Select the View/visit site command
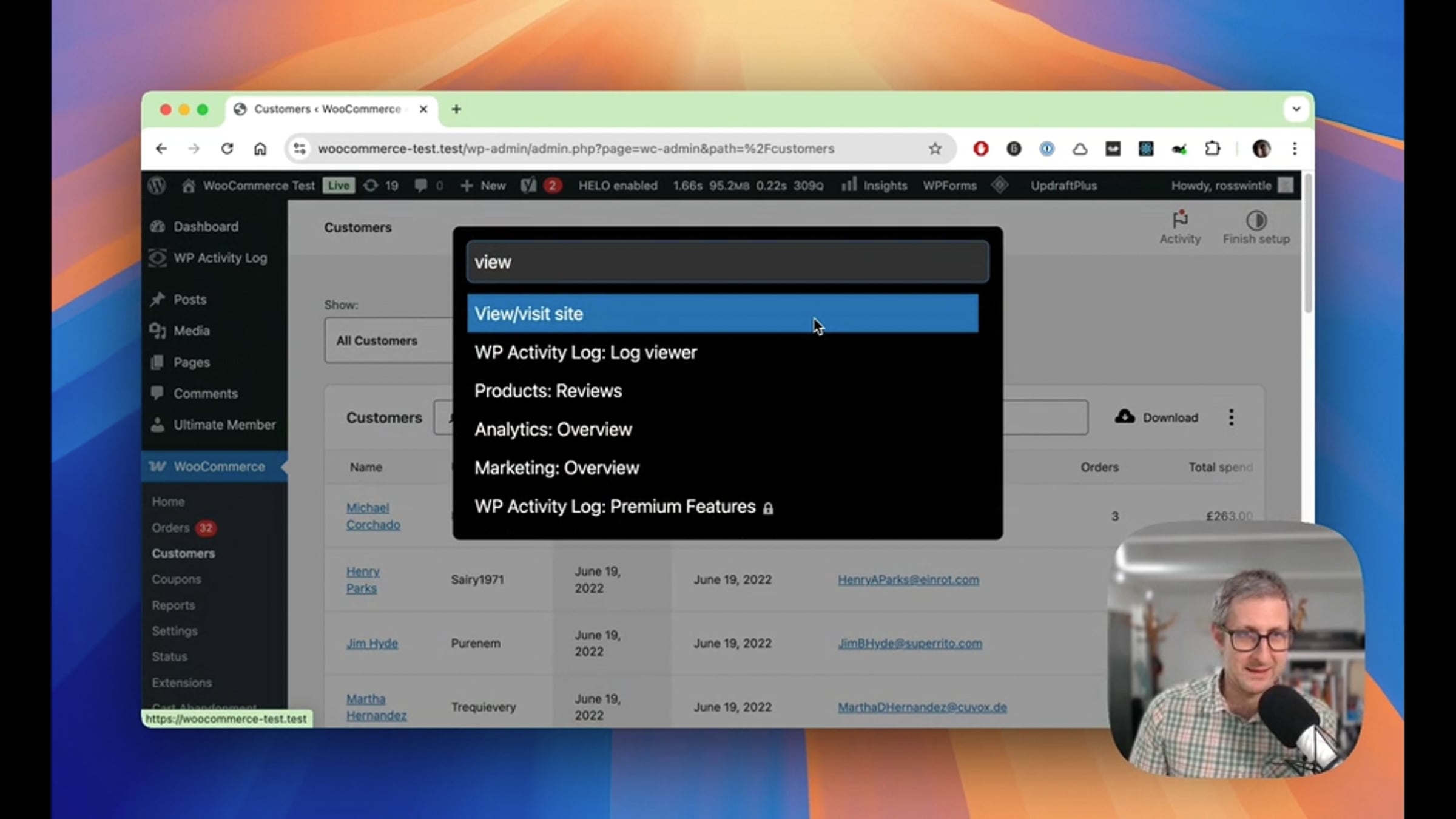The width and height of the screenshot is (1456, 819). [723, 314]
